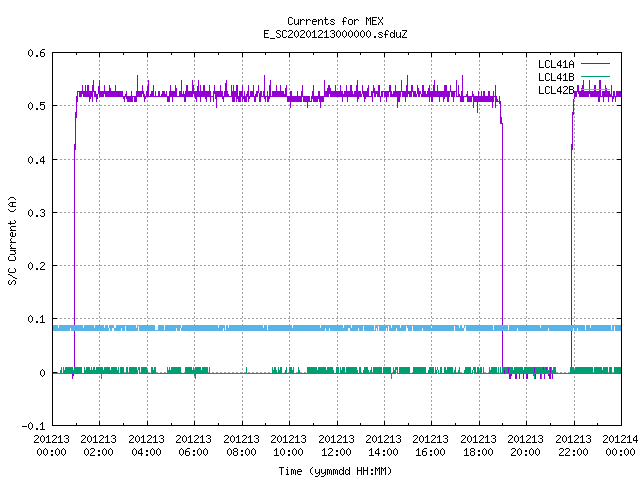Click the green LCL41B legend line sample
Screen dimensions: 640x480
(x=595, y=76)
